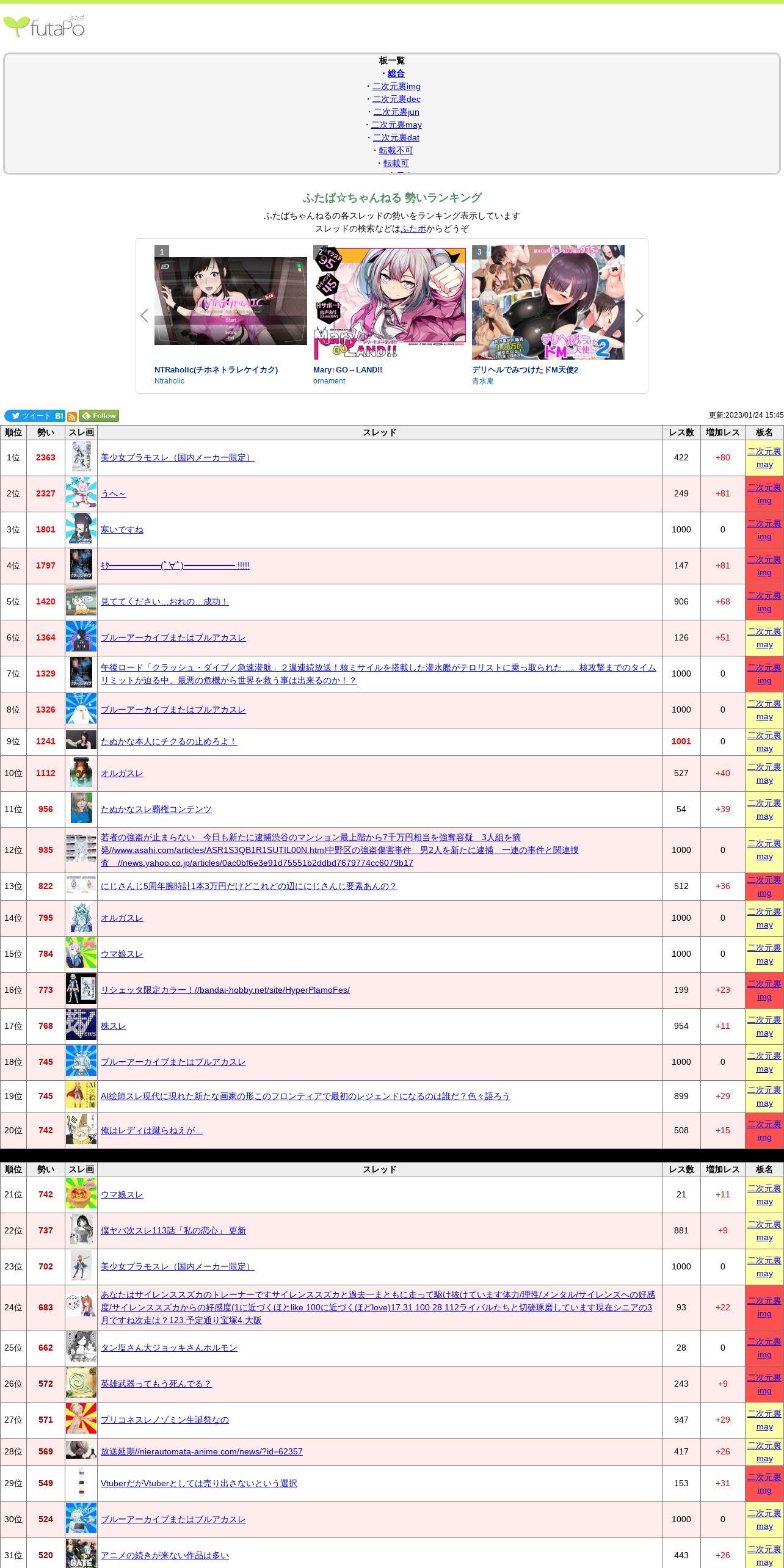Open the 放送延期 nierautomata-anime thread
This screenshot has height=1568, width=784.
[201, 1451]
